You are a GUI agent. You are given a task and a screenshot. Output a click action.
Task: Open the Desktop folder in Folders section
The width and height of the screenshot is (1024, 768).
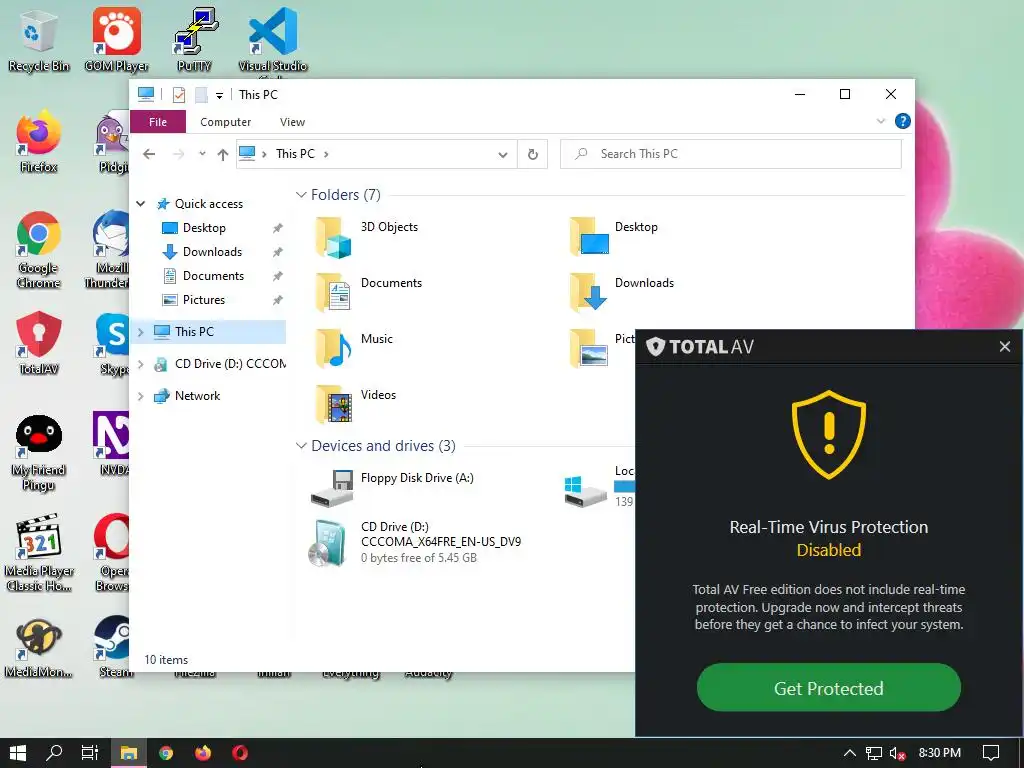pos(613,237)
